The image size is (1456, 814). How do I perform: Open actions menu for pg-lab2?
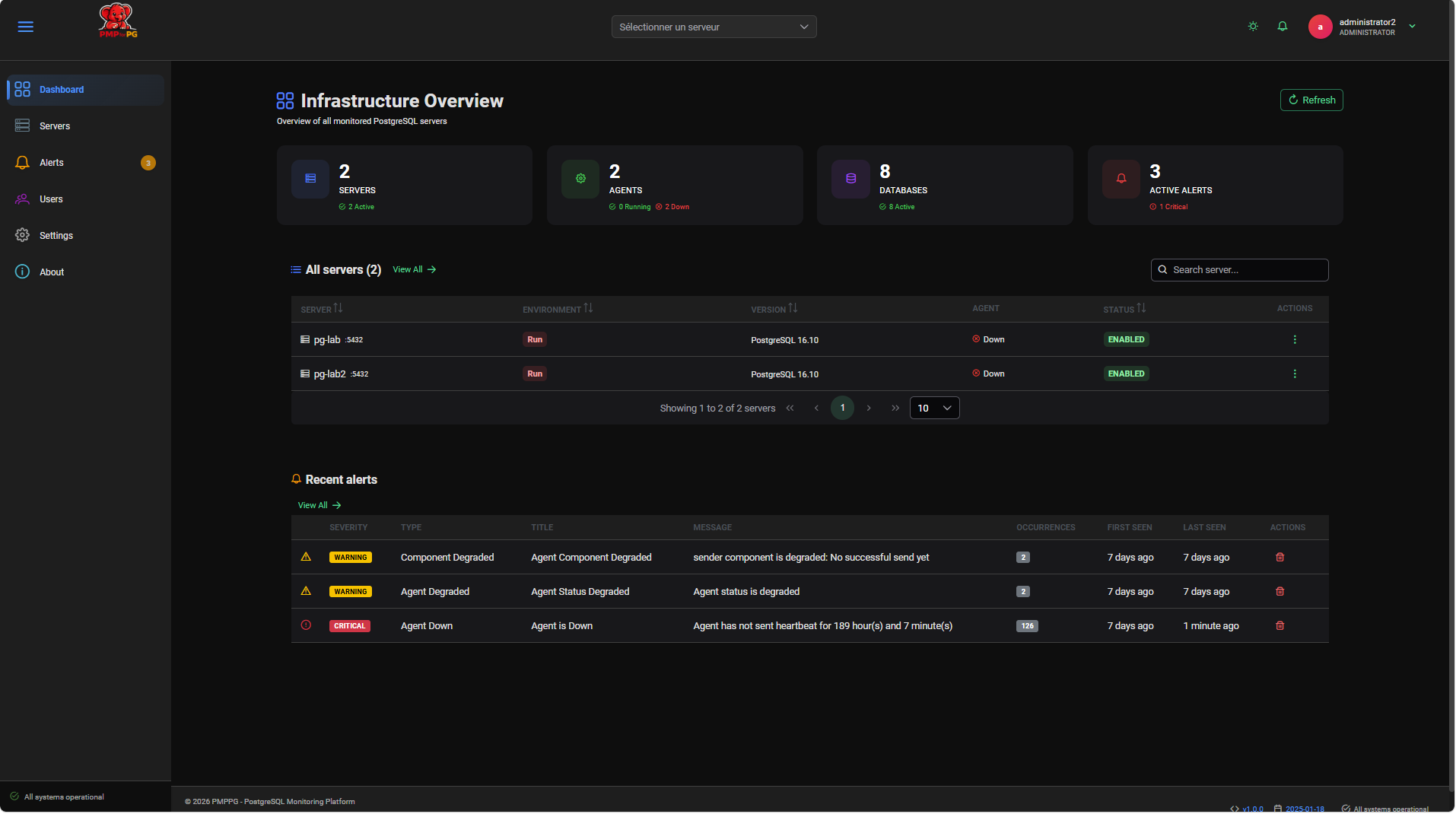[1295, 374]
